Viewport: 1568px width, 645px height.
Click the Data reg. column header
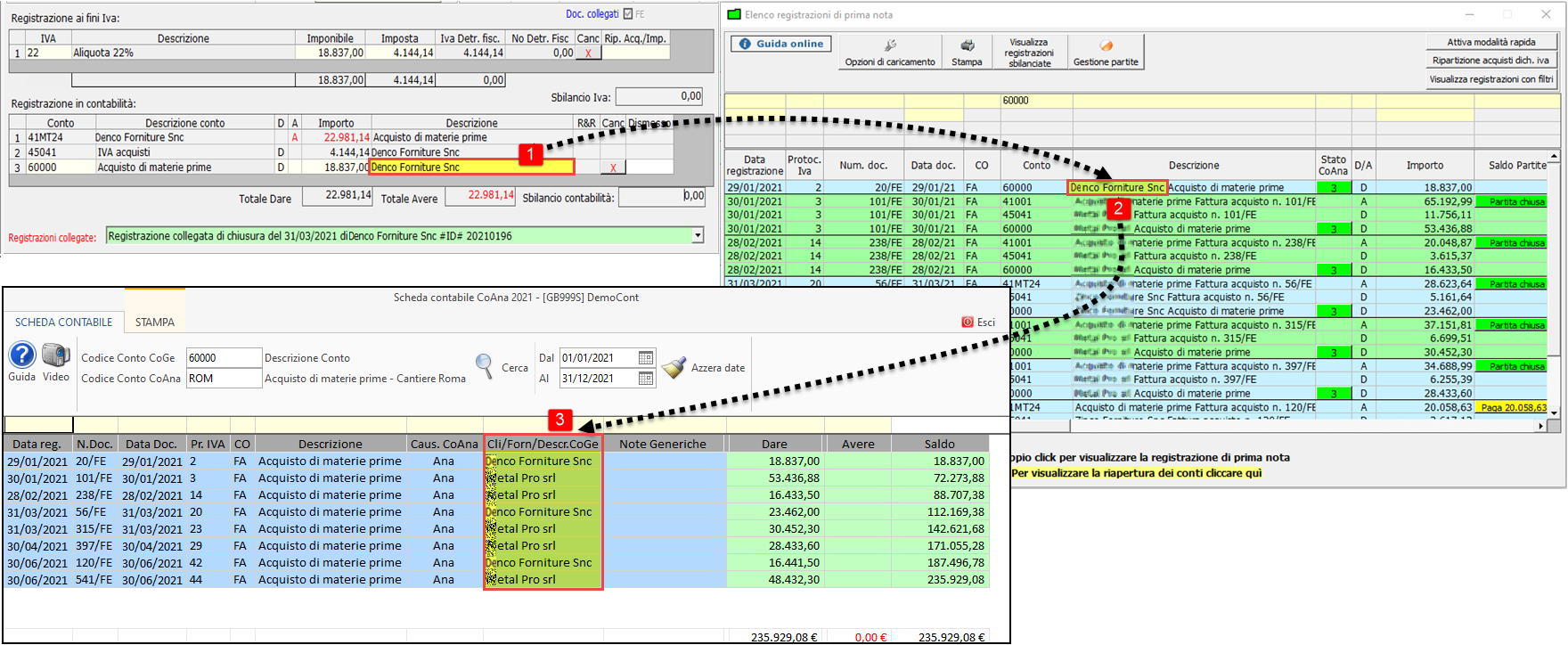click(x=37, y=444)
